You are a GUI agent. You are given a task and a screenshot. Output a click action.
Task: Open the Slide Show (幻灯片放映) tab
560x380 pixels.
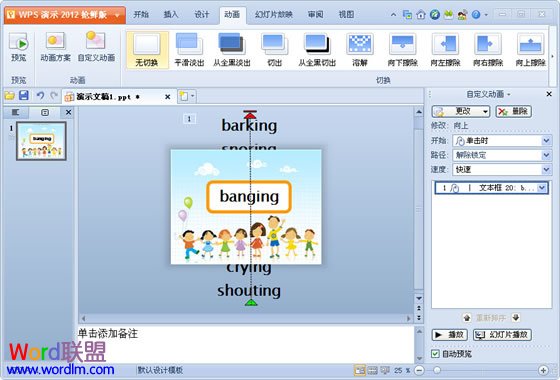coord(274,15)
